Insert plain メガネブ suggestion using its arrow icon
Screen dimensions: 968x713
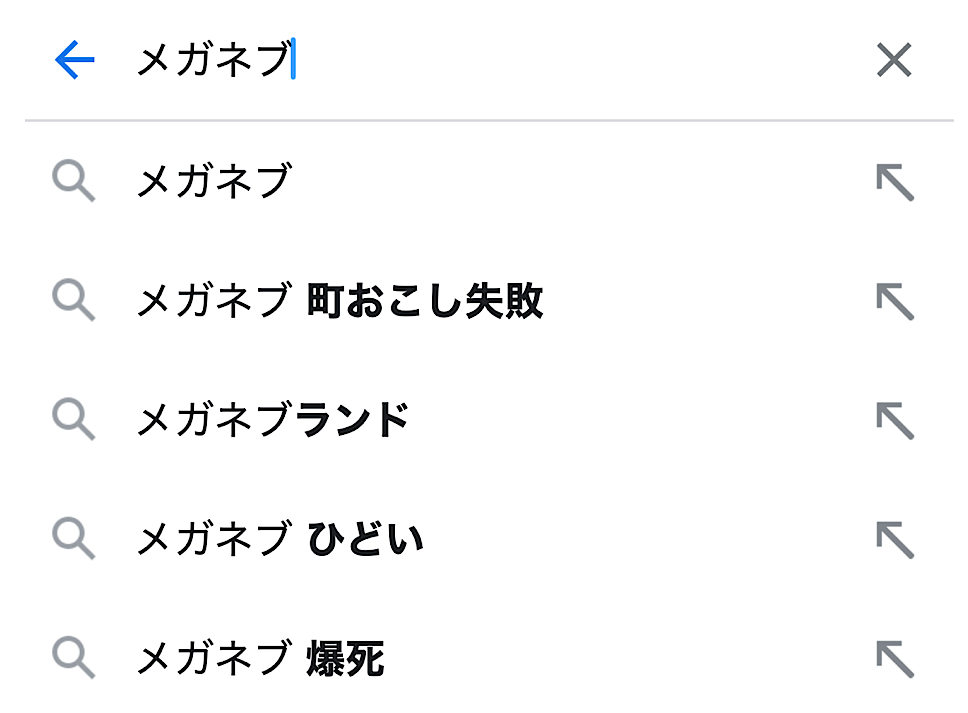point(894,182)
